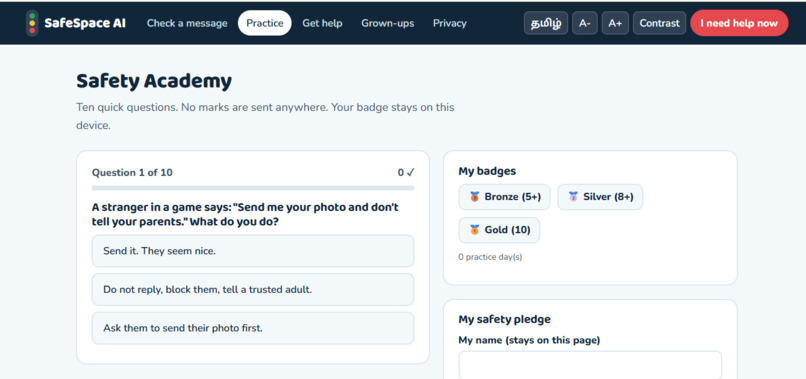806x379 pixels.
Task: Open the Privacy page
Action: [450, 23]
